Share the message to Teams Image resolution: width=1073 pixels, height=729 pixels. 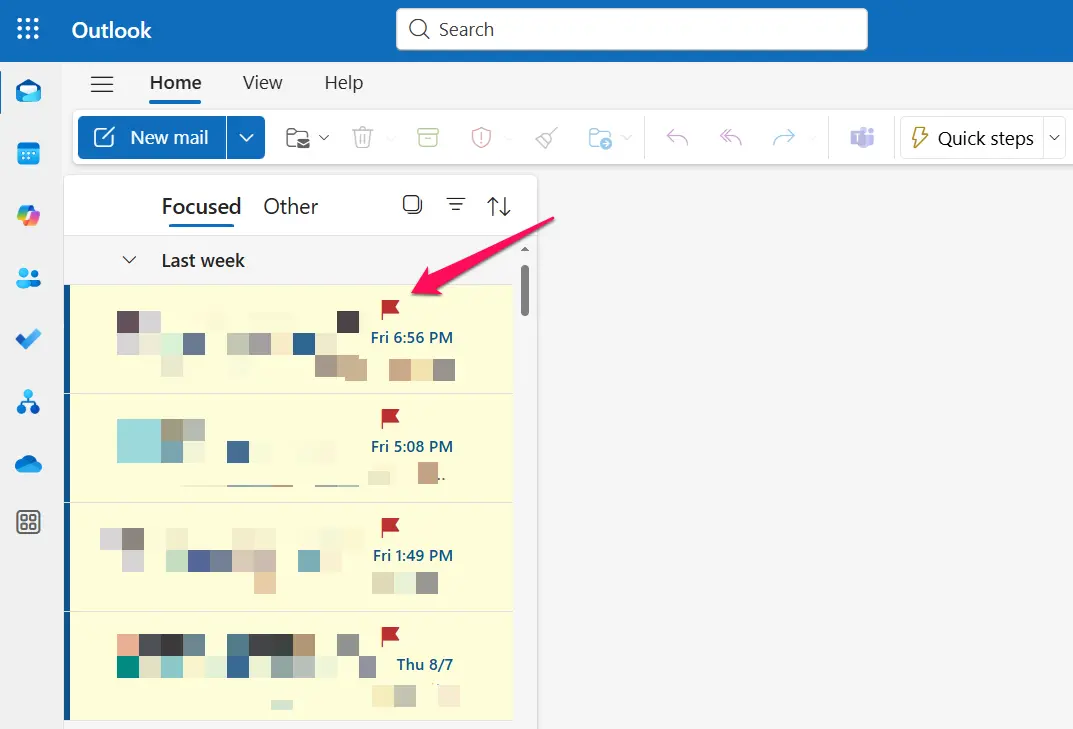point(861,137)
